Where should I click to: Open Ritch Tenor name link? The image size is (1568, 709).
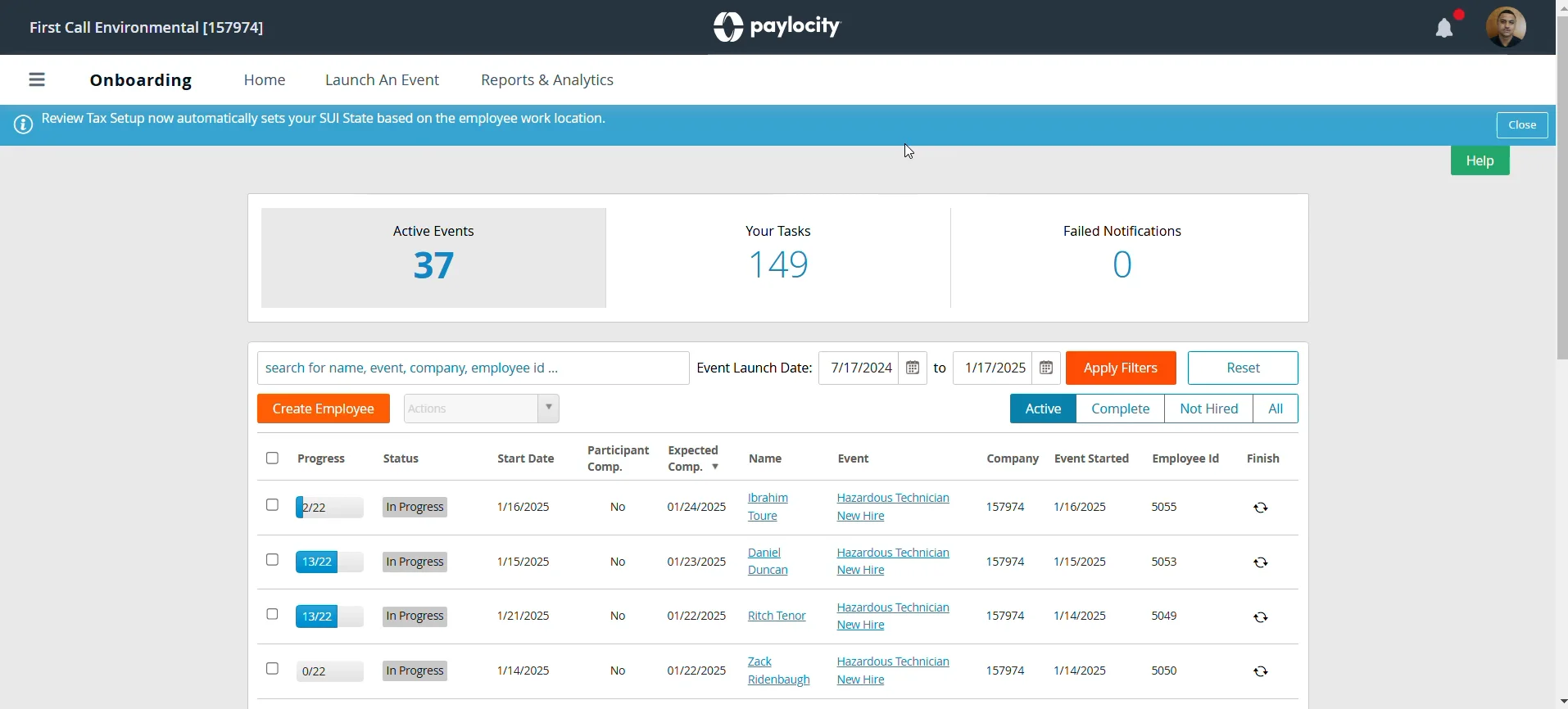point(777,616)
